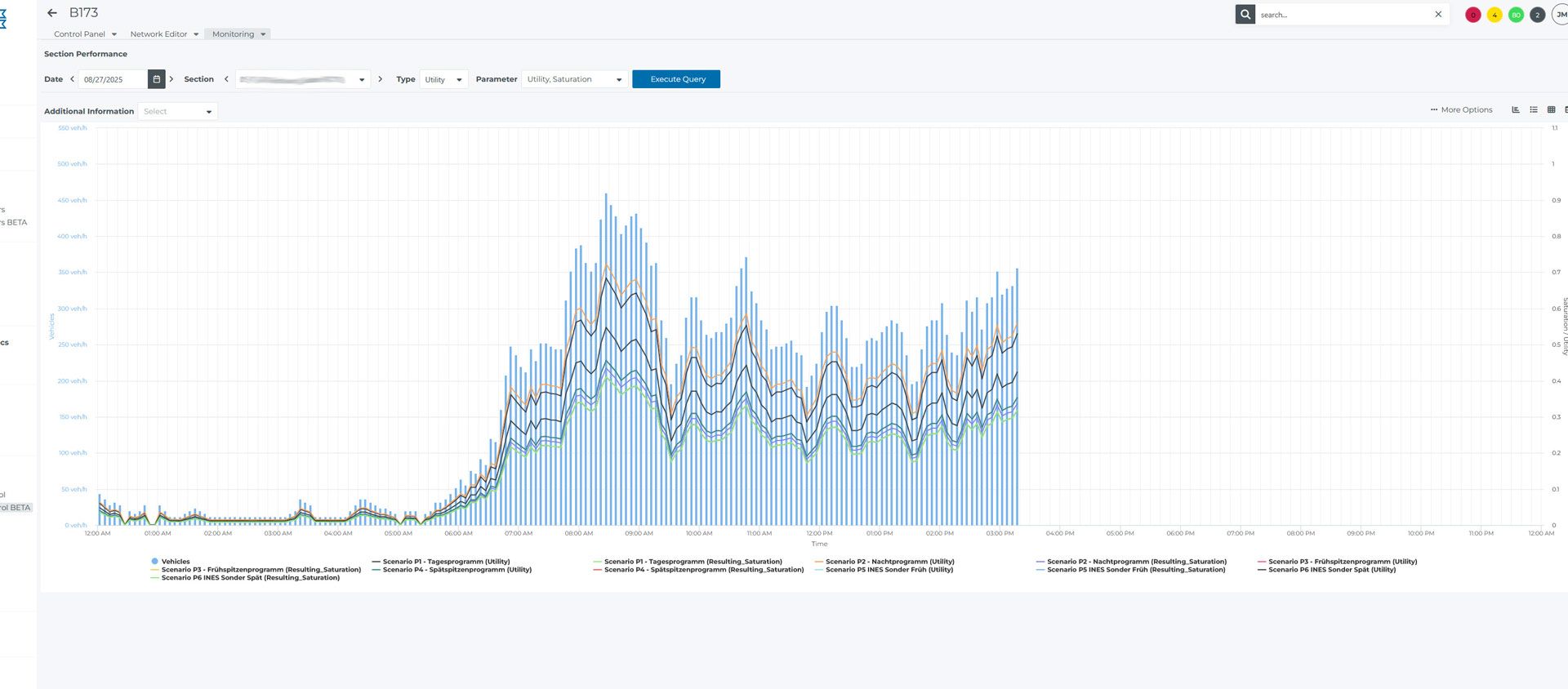
Task: Click the green status badge showing 80
Action: pyautogui.click(x=1516, y=16)
